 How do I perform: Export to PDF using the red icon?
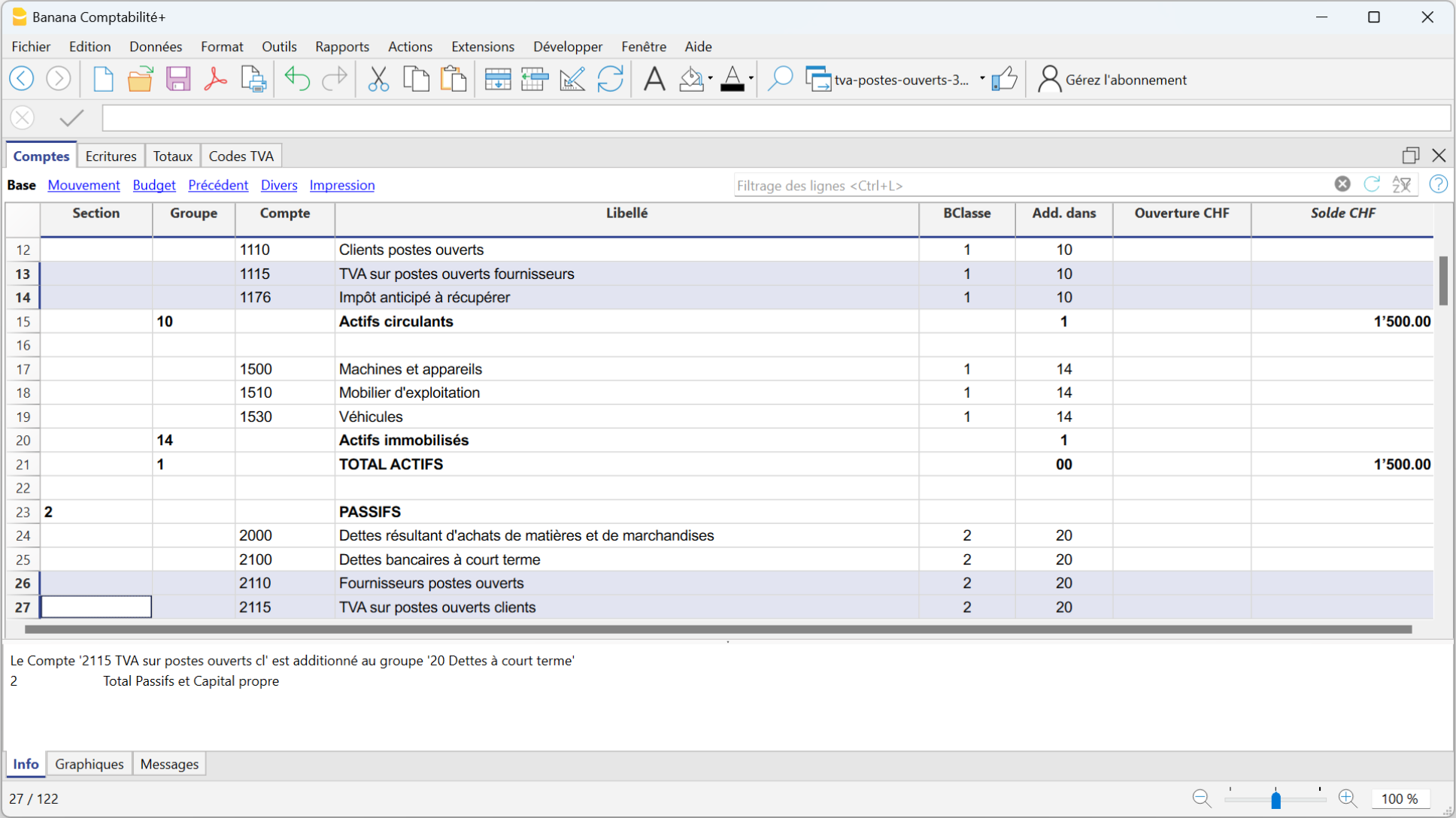(216, 79)
